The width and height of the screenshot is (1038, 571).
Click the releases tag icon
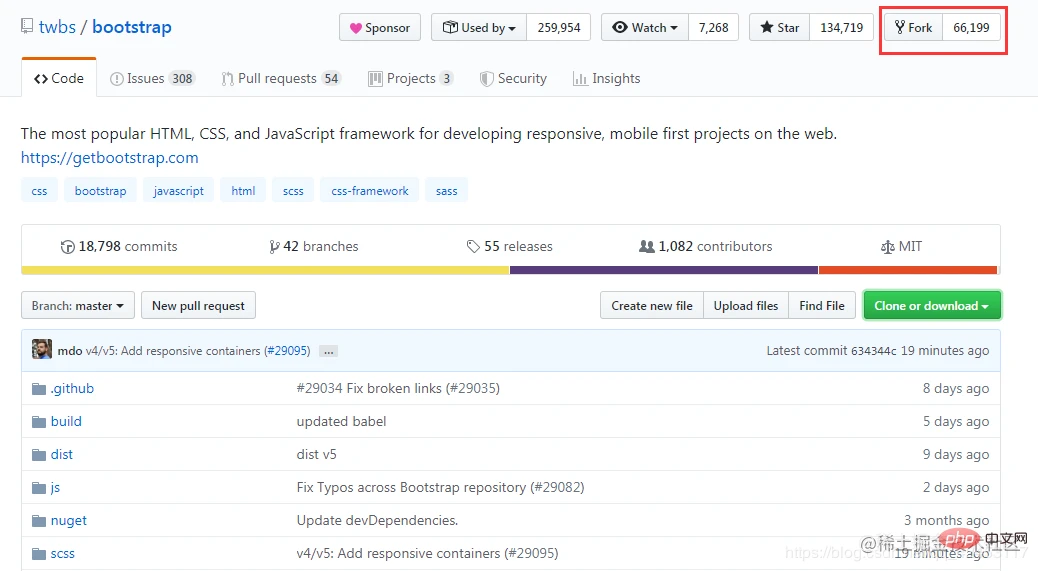(473, 247)
